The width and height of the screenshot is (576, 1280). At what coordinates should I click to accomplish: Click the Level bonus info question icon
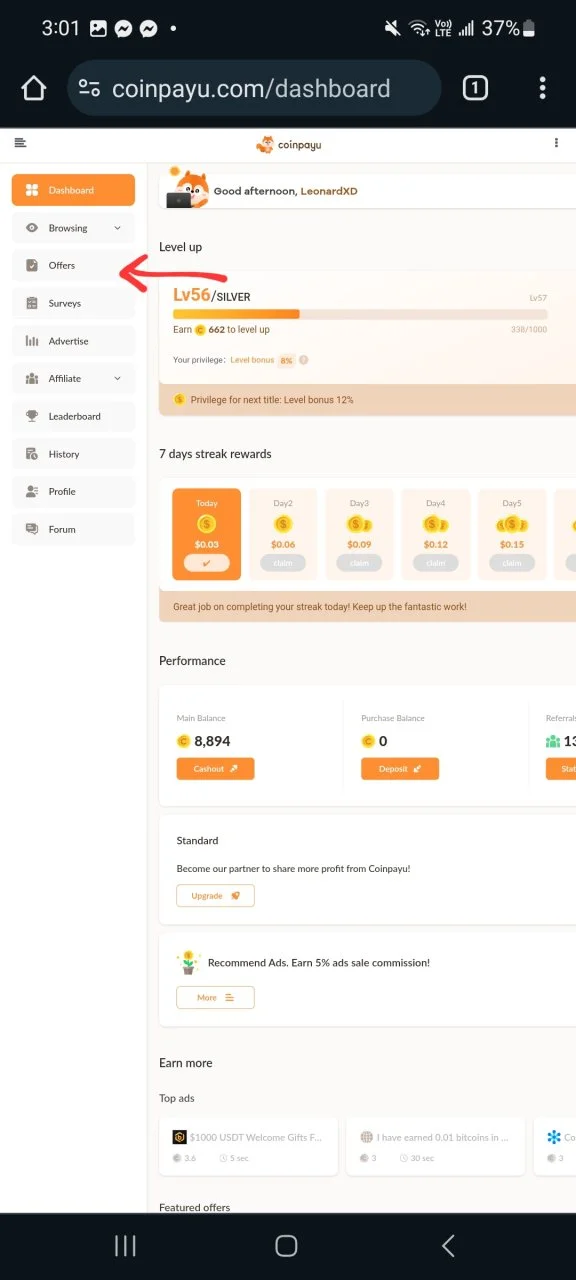click(303, 360)
